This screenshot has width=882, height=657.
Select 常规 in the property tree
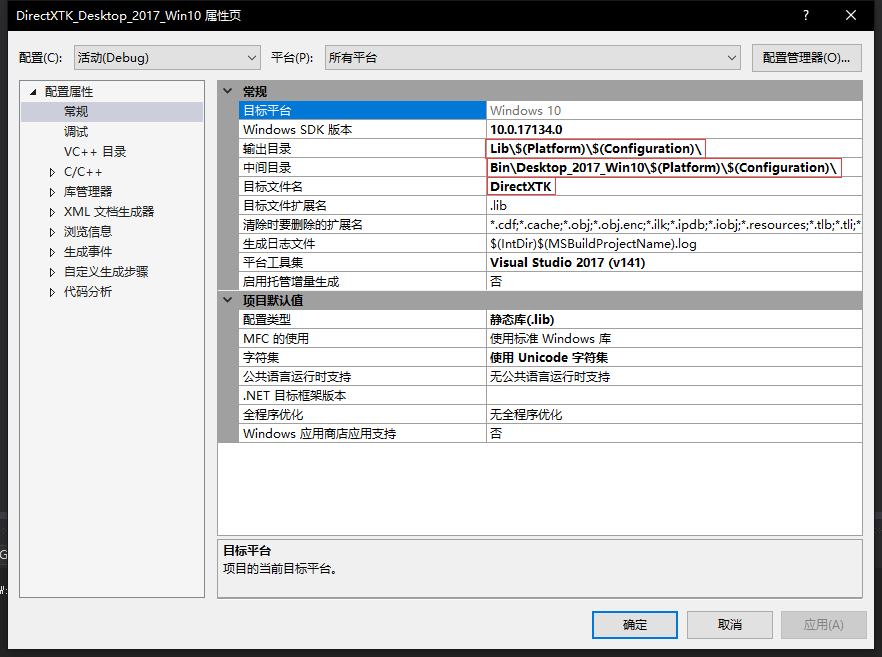click(x=76, y=111)
